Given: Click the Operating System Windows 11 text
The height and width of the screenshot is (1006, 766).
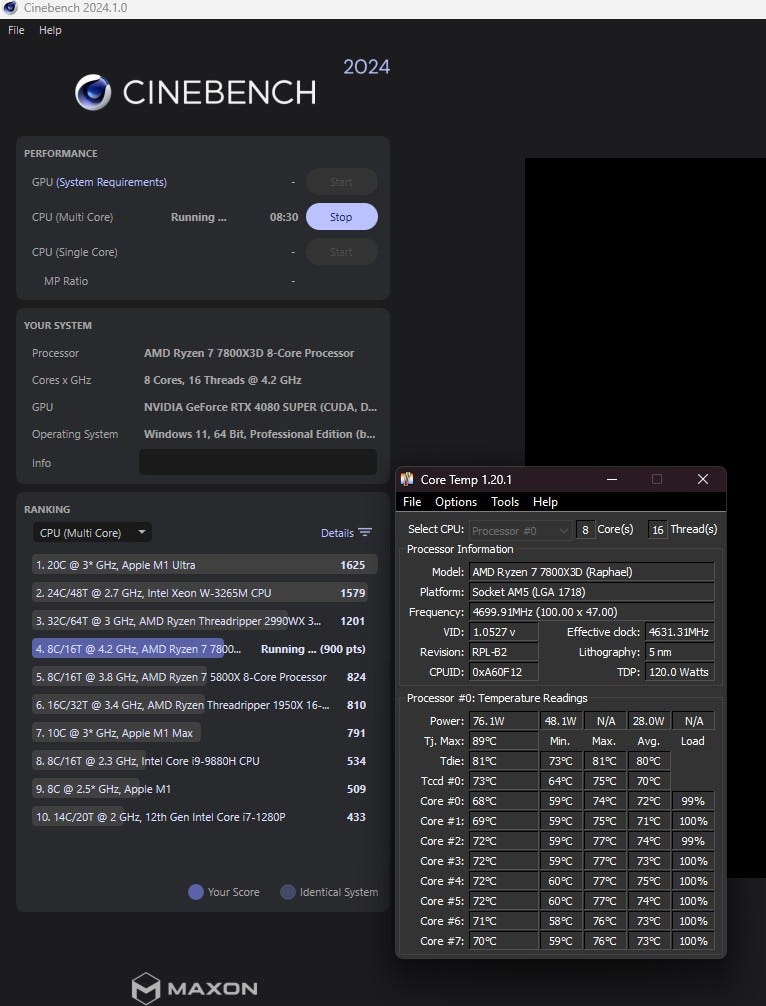Looking at the screenshot, I should pyautogui.click(x=260, y=434).
